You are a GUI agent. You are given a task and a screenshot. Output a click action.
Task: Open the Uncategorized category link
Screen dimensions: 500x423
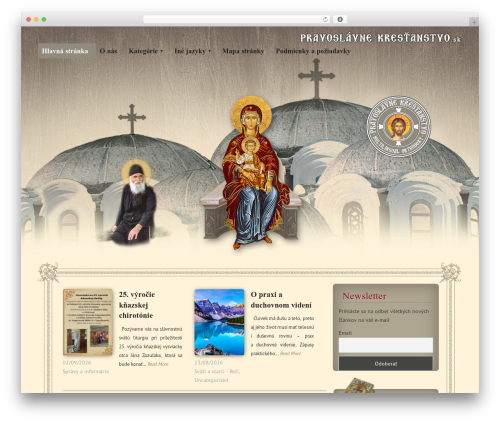(211, 380)
